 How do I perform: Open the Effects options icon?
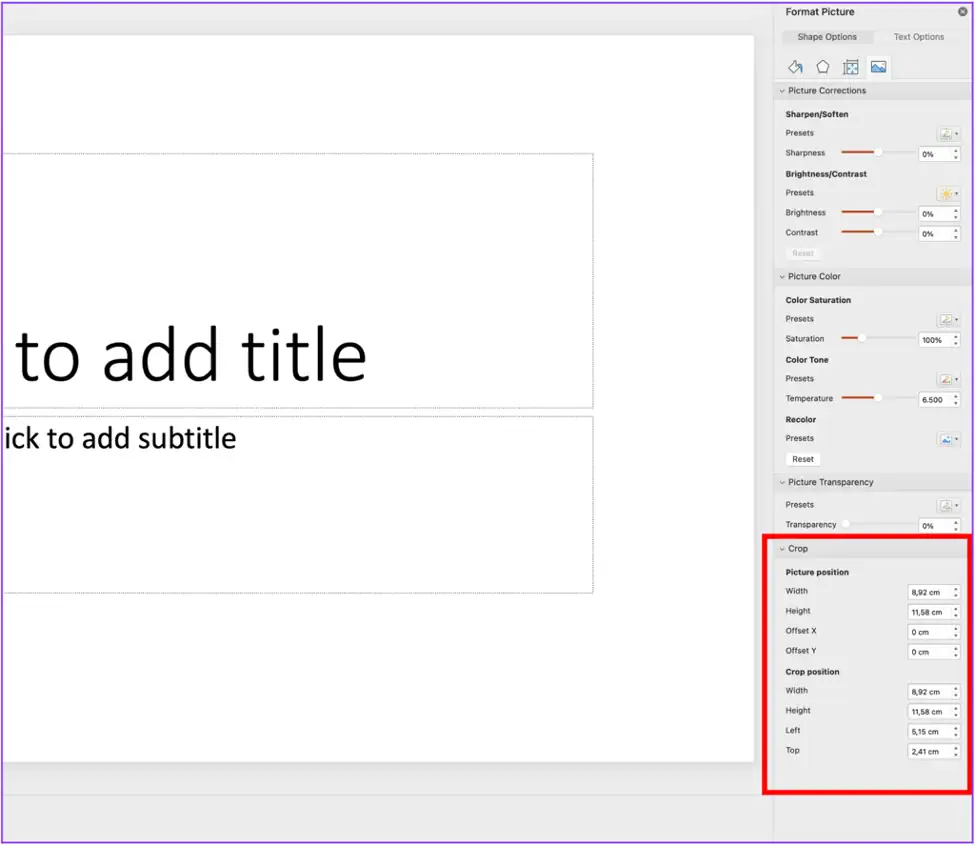pos(823,67)
